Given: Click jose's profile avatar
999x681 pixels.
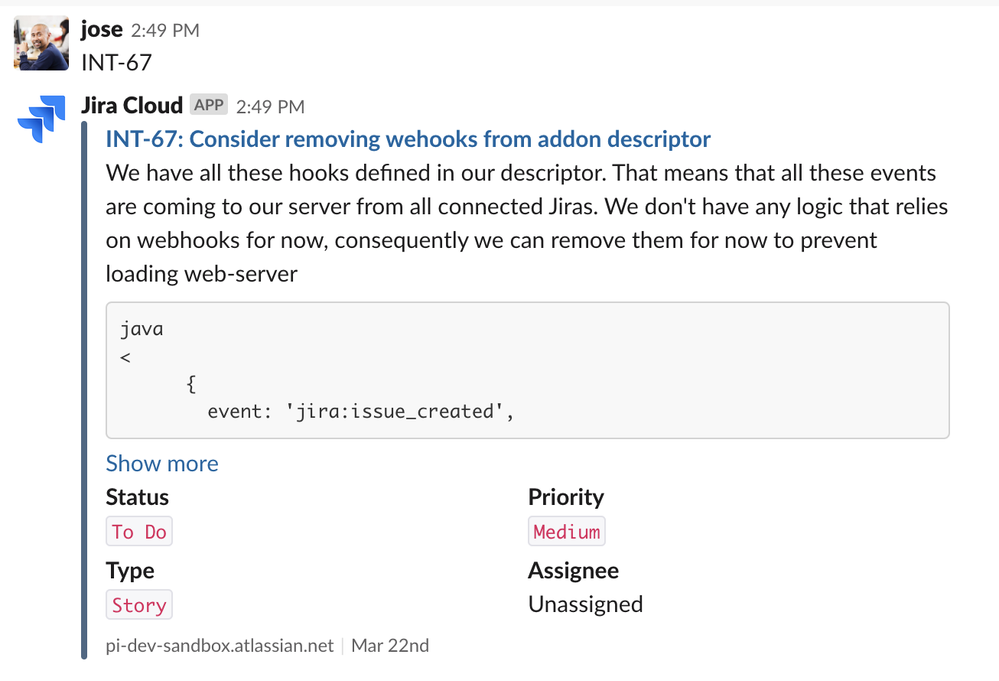Looking at the screenshot, I should point(40,42).
